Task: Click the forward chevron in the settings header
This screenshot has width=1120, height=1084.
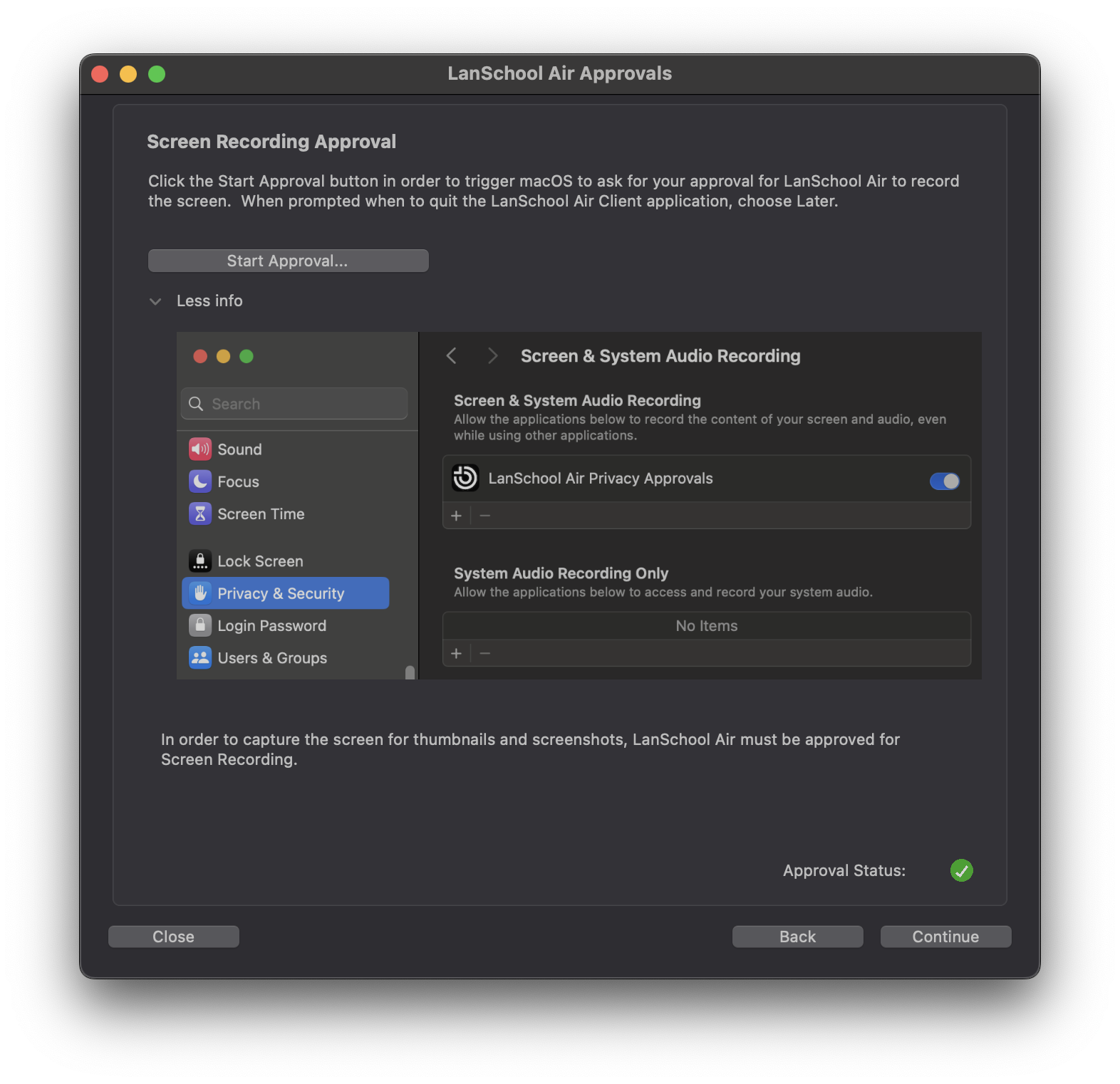Action: (492, 355)
